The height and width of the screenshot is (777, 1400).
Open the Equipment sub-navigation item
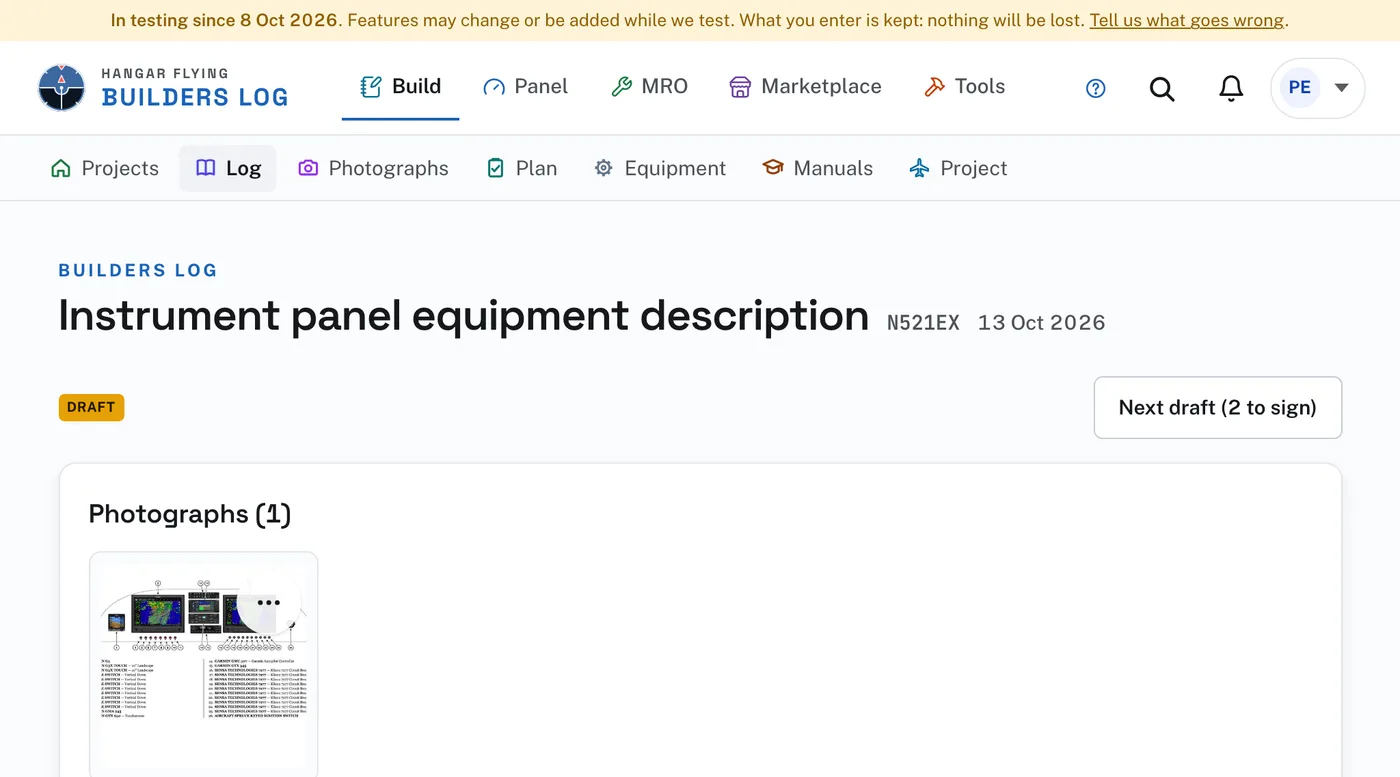660,168
